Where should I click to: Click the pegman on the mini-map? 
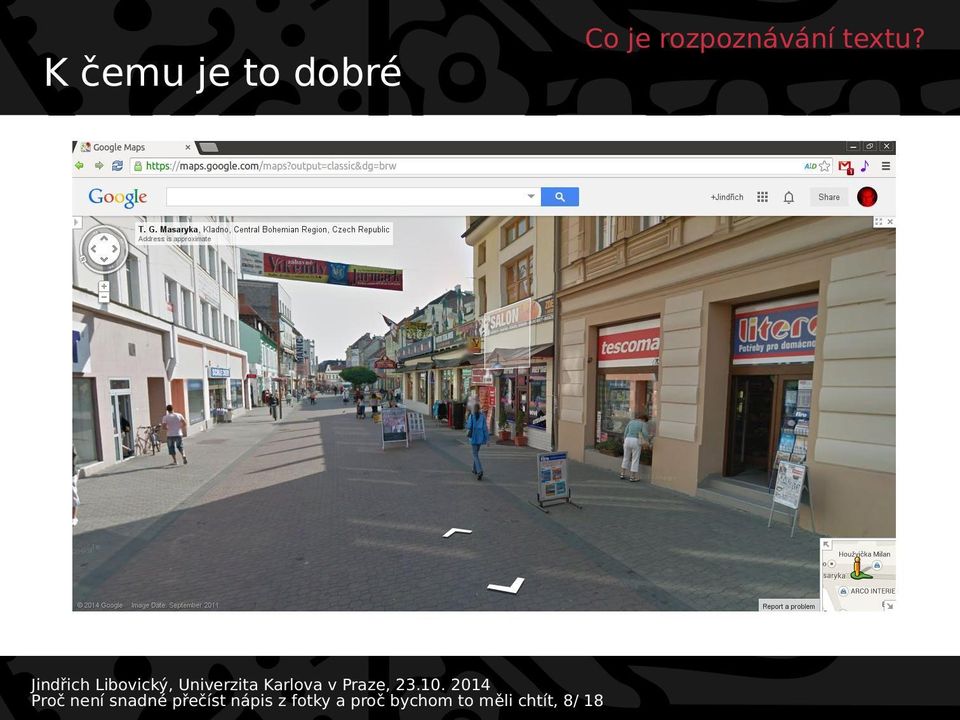[x=859, y=568]
